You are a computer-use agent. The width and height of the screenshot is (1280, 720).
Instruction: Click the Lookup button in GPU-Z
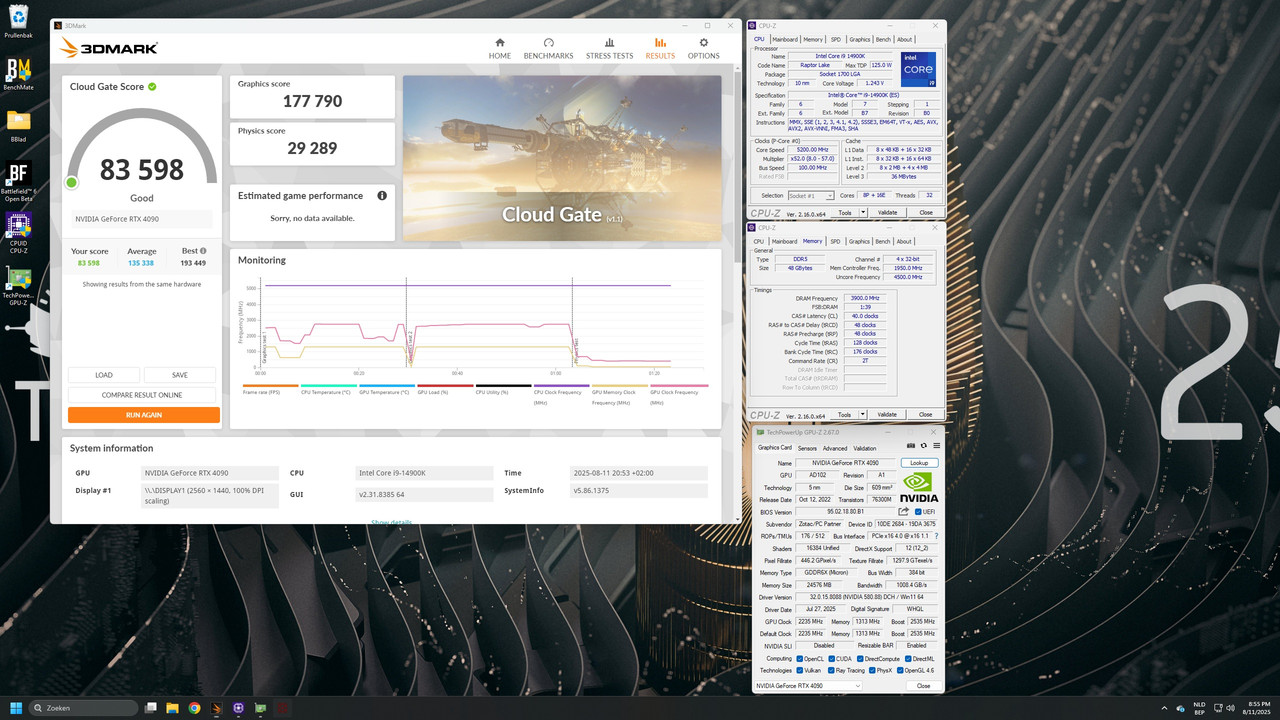coord(919,463)
